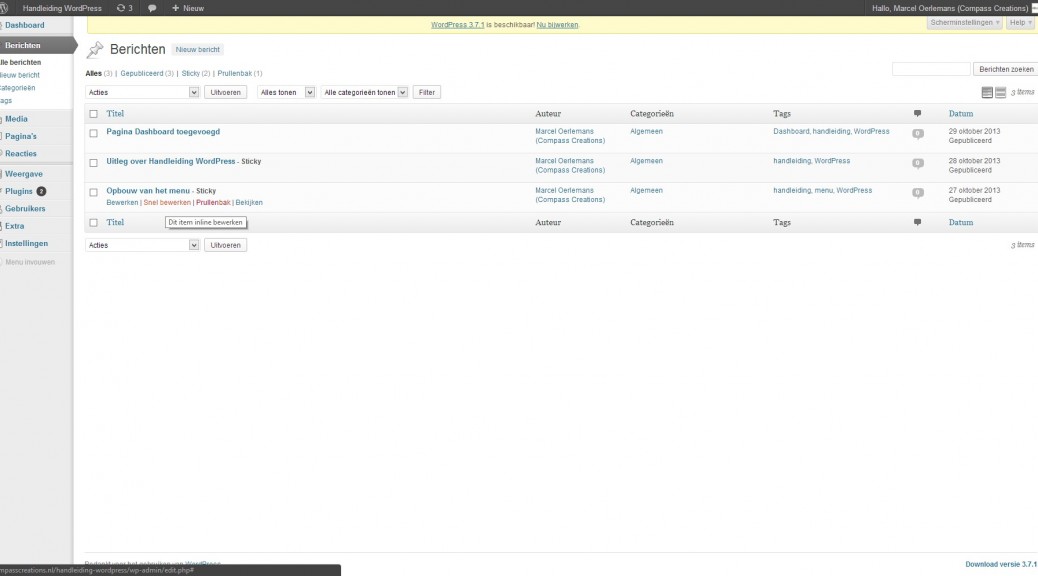Viewport: 1038px width, 576px height.
Task: Click the top Uitvoeren button
Action: coord(225,93)
